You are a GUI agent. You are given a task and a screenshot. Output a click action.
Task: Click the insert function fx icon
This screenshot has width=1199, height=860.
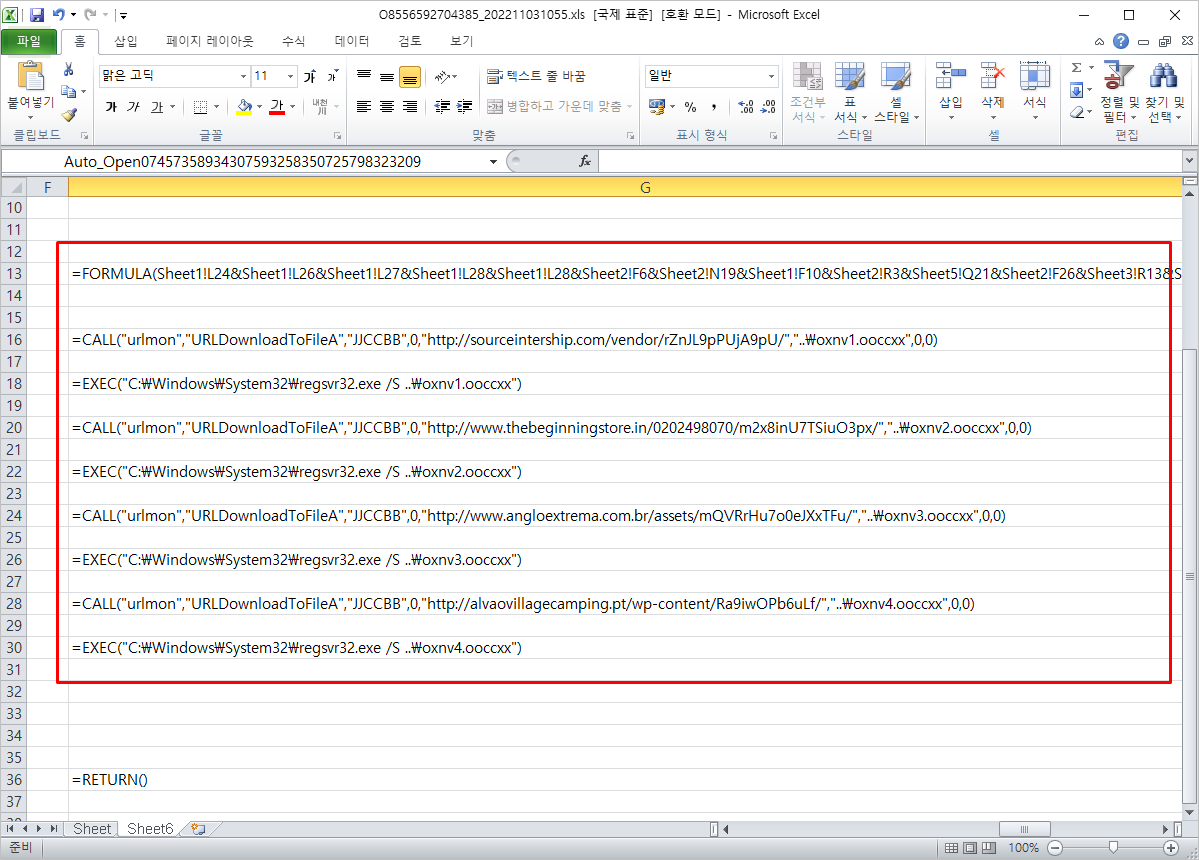click(x=585, y=161)
